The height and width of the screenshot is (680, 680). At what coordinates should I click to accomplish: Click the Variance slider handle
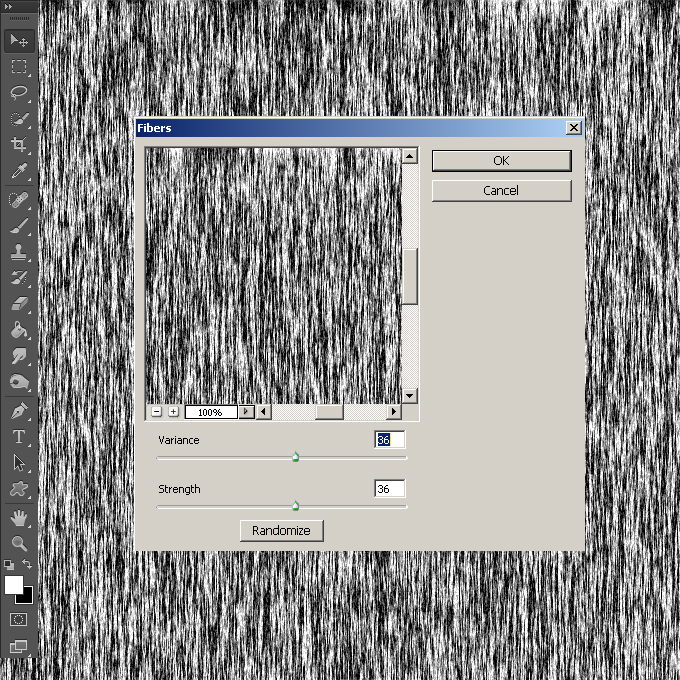click(x=295, y=457)
